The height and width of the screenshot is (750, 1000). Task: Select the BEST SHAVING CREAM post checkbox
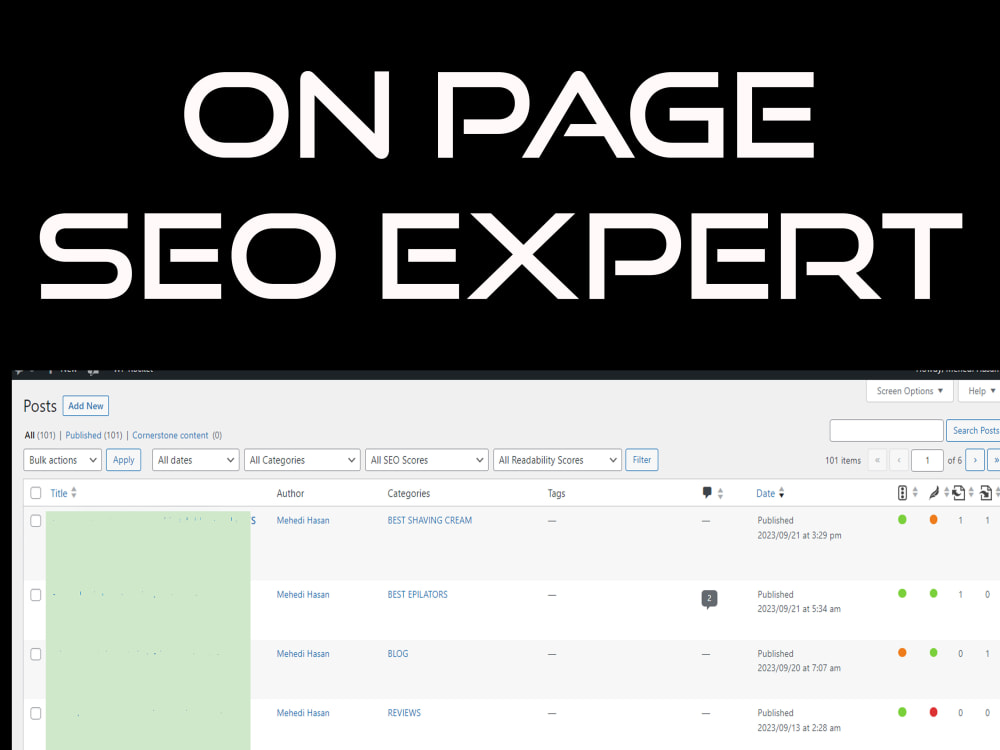tap(36, 520)
